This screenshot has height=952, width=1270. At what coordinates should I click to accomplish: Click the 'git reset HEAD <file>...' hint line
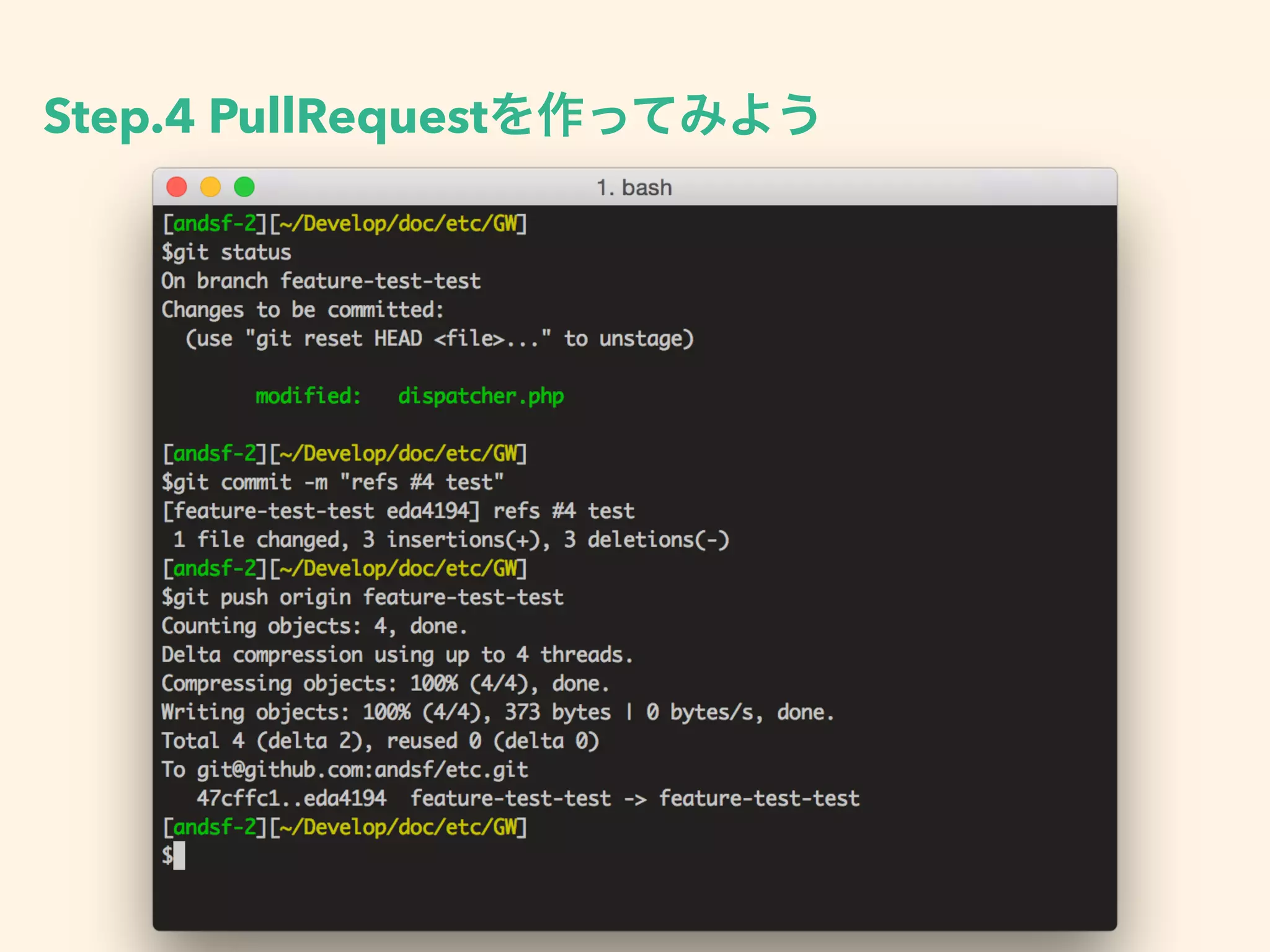[439, 339]
